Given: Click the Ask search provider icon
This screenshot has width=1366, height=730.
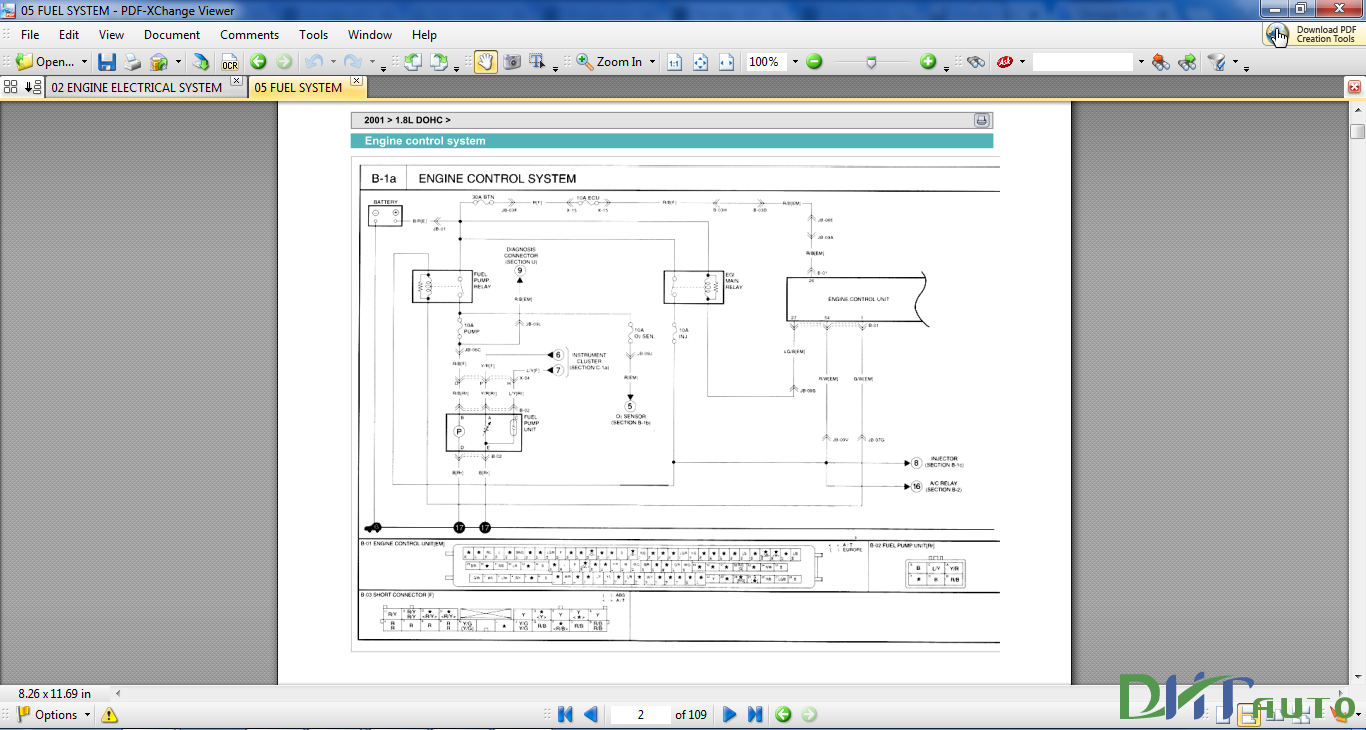Looking at the screenshot, I should click(x=1004, y=62).
